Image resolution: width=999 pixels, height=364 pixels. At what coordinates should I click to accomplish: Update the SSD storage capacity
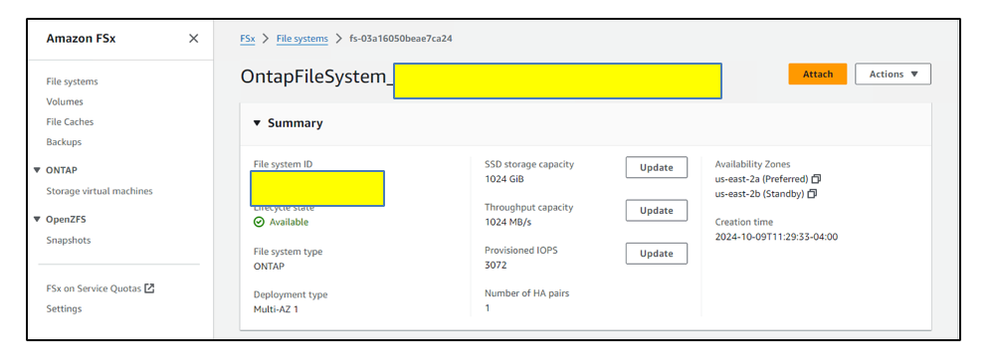(656, 168)
